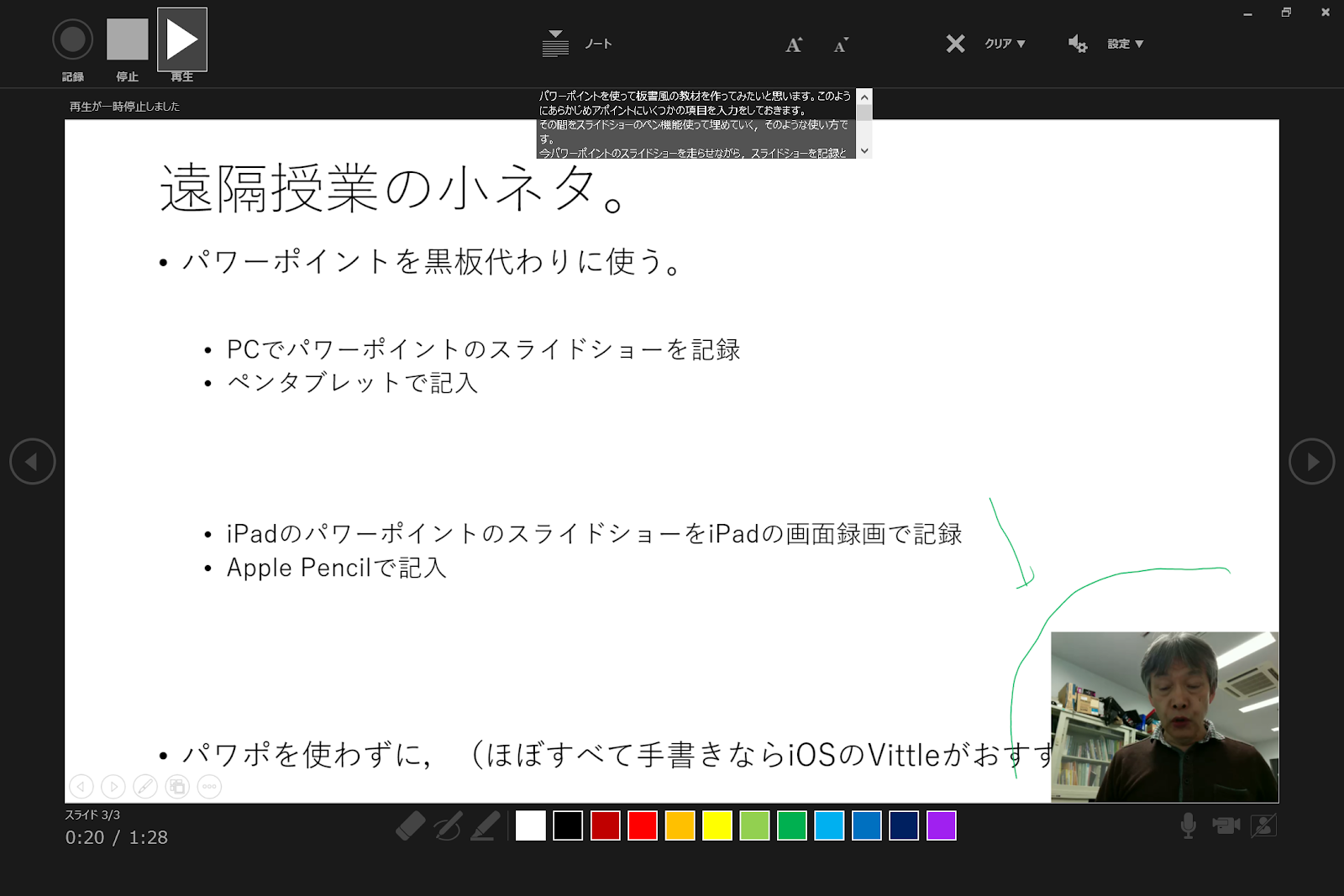The width and height of the screenshot is (1344, 896).
Task: Start recording with the 記録 button
Action: 72,40
